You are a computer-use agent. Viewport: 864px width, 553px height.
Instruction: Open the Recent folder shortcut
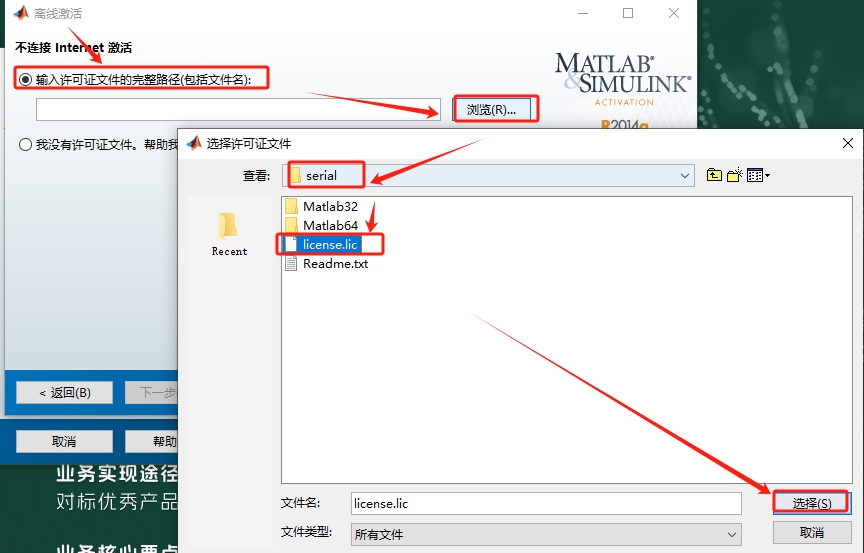pyautogui.click(x=229, y=234)
